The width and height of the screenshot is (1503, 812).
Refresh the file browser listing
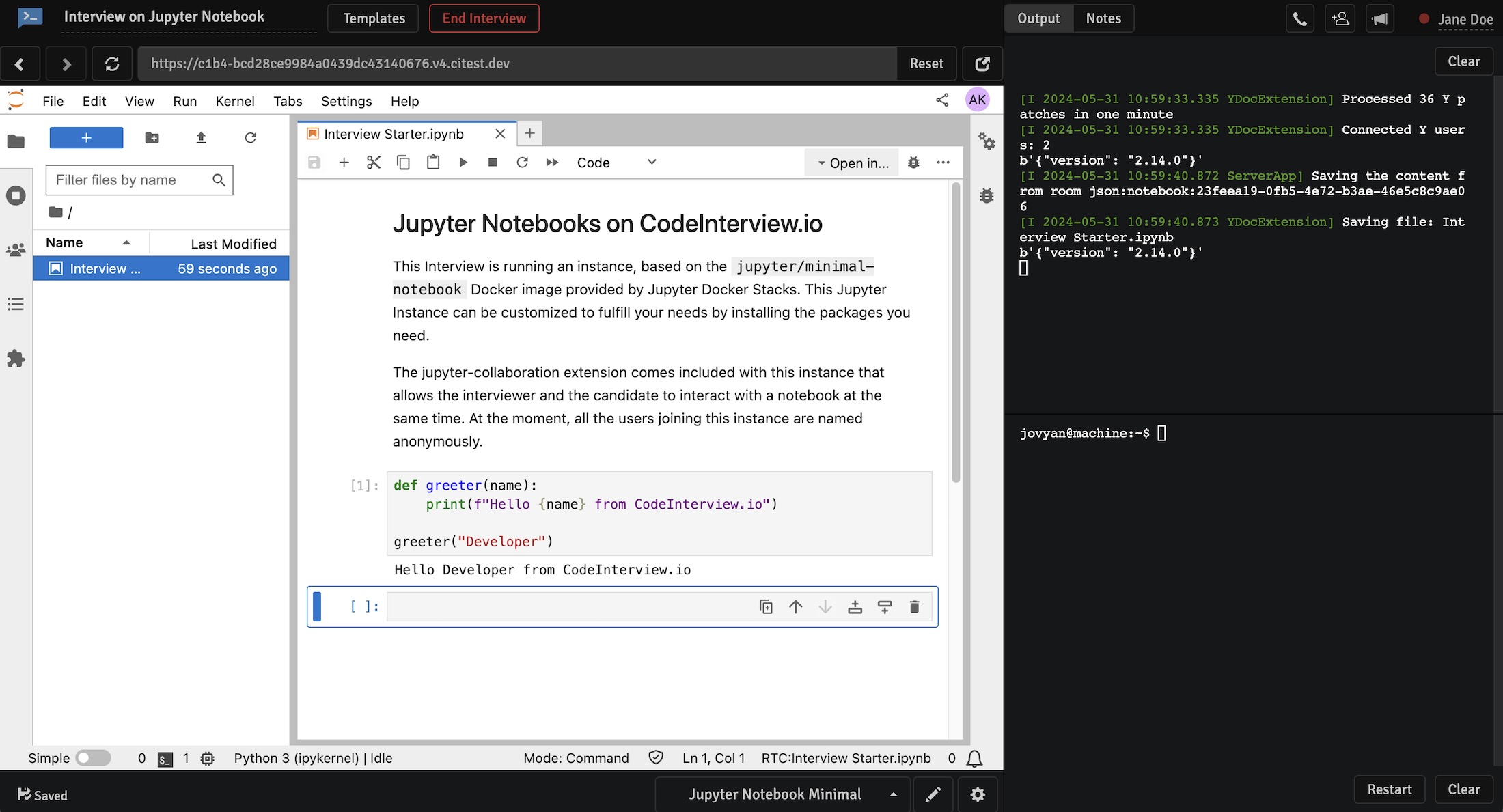250,138
